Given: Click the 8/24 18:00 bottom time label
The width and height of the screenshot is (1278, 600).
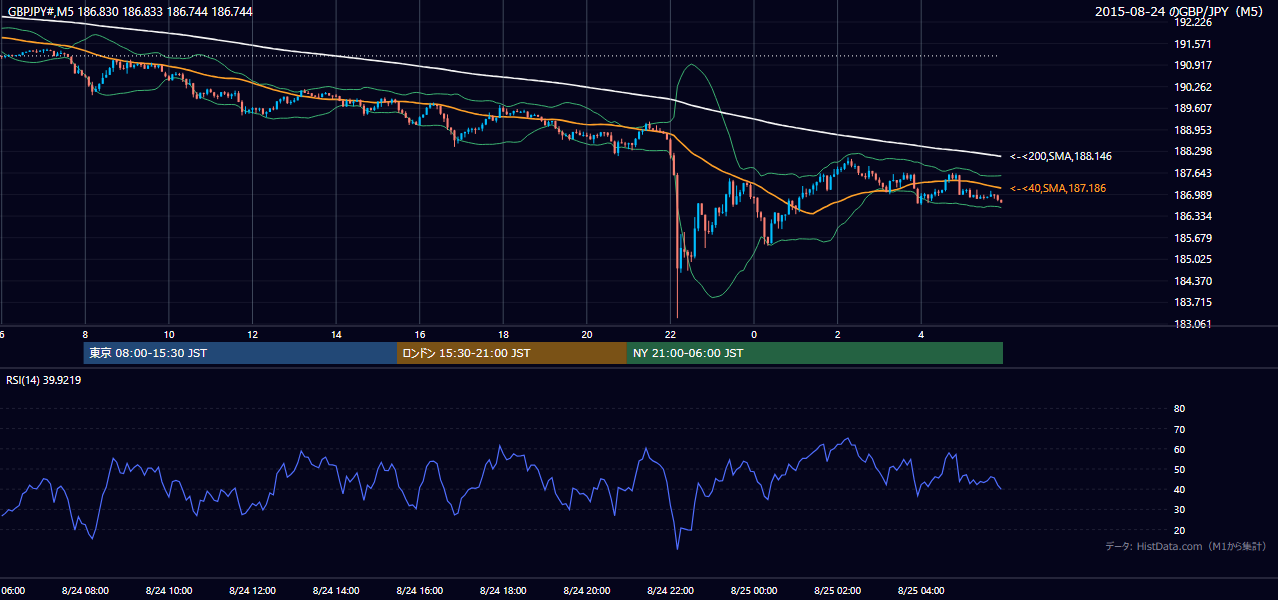Looking at the screenshot, I should [x=503, y=591].
